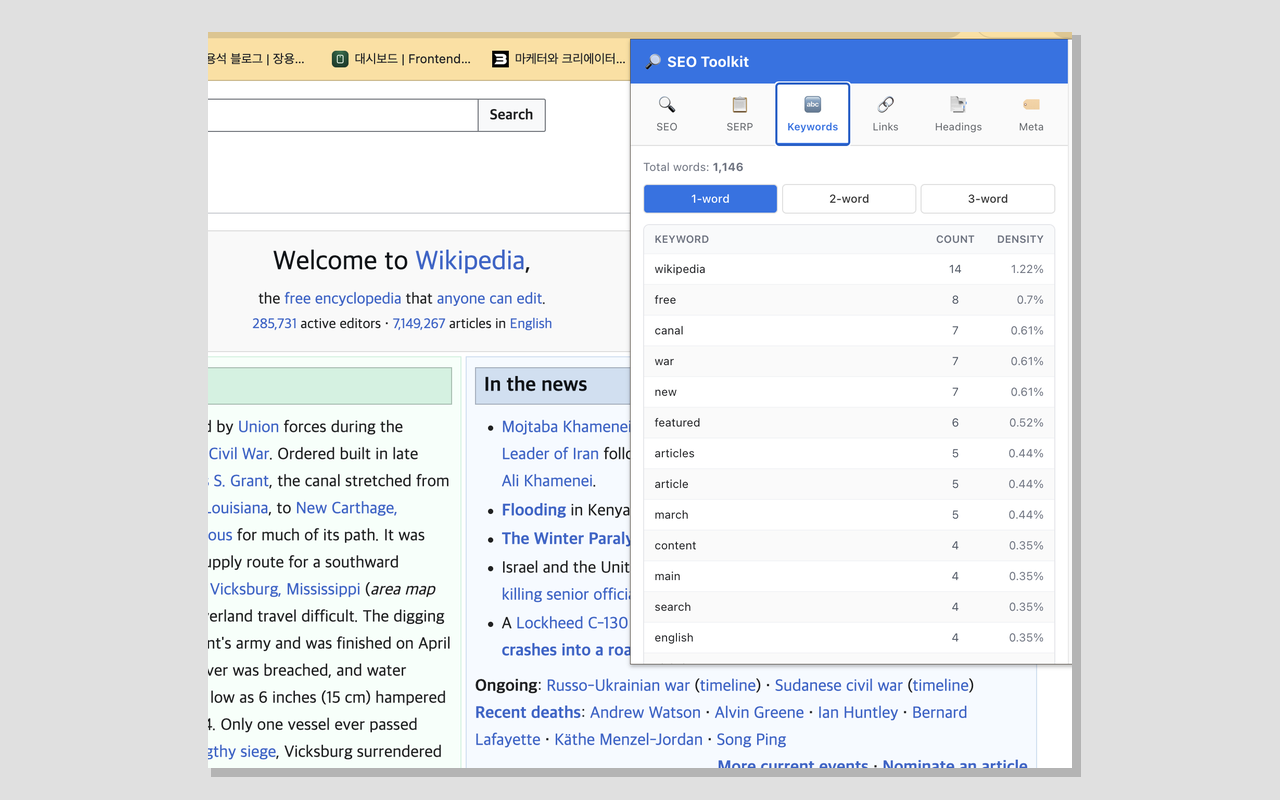Select the 3-word keyword filter
Image resolution: width=1280 pixels, height=800 pixels.
(988, 199)
